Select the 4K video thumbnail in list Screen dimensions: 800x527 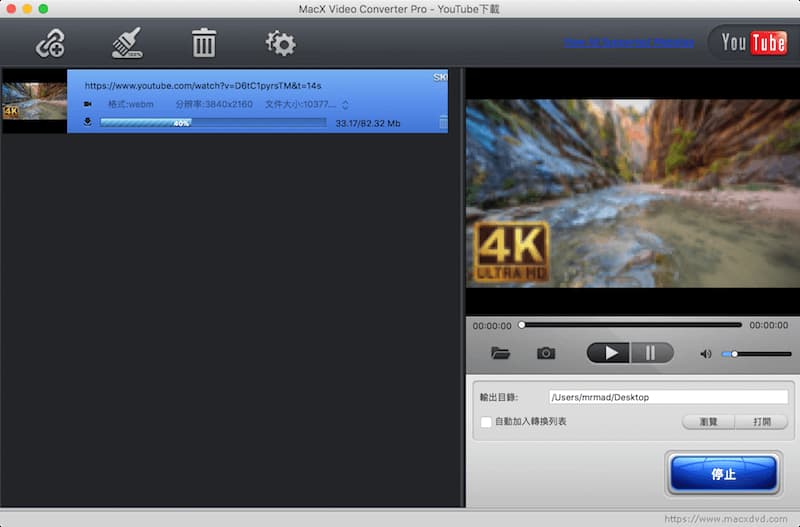(x=34, y=101)
